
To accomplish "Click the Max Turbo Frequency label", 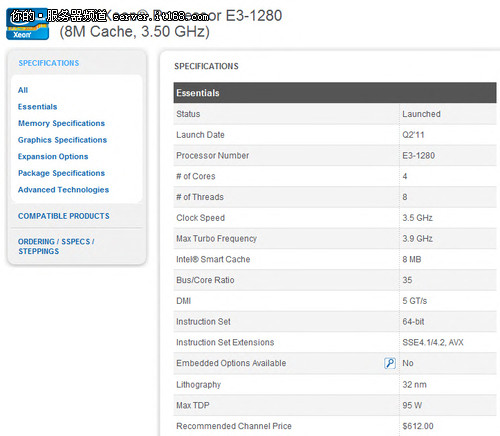I will (x=216, y=239).
